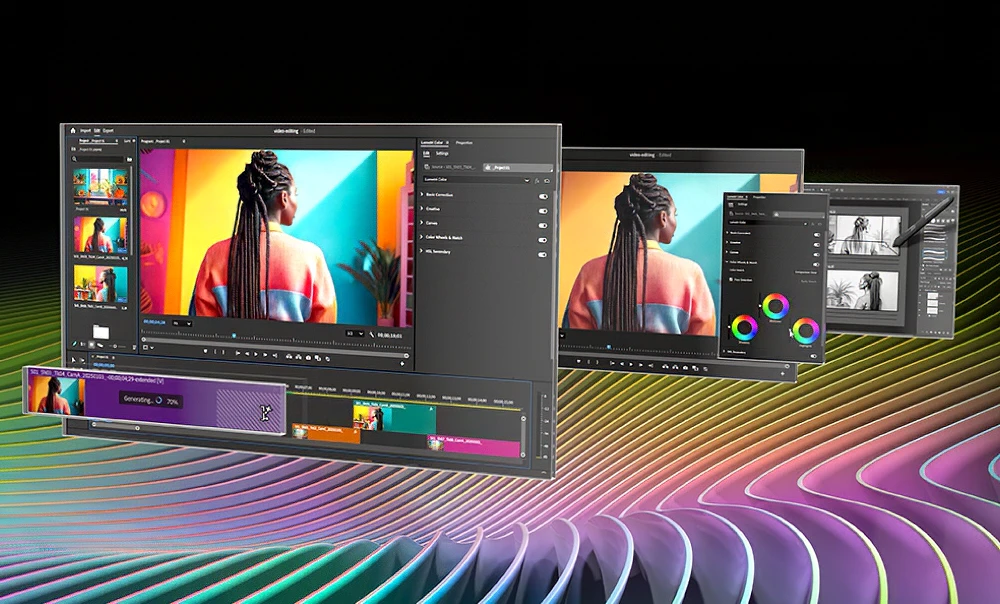
Task: Collapse Color Wheels & Match in middle window
Action: click(x=726, y=262)
